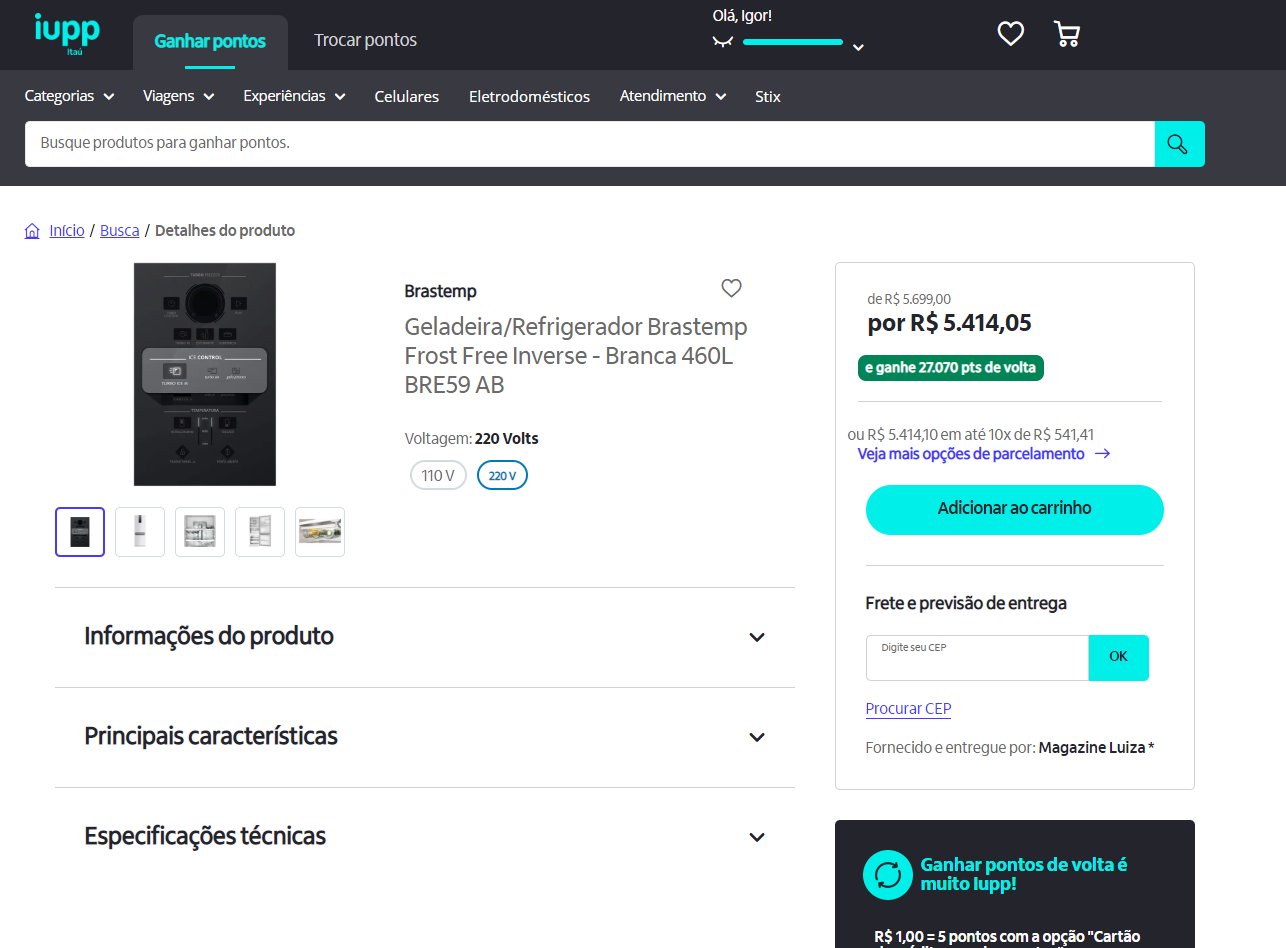The image size is (1286, 948).
Task: Click the arrow next to parcelamento link
Action: [x=1102, y=454]
